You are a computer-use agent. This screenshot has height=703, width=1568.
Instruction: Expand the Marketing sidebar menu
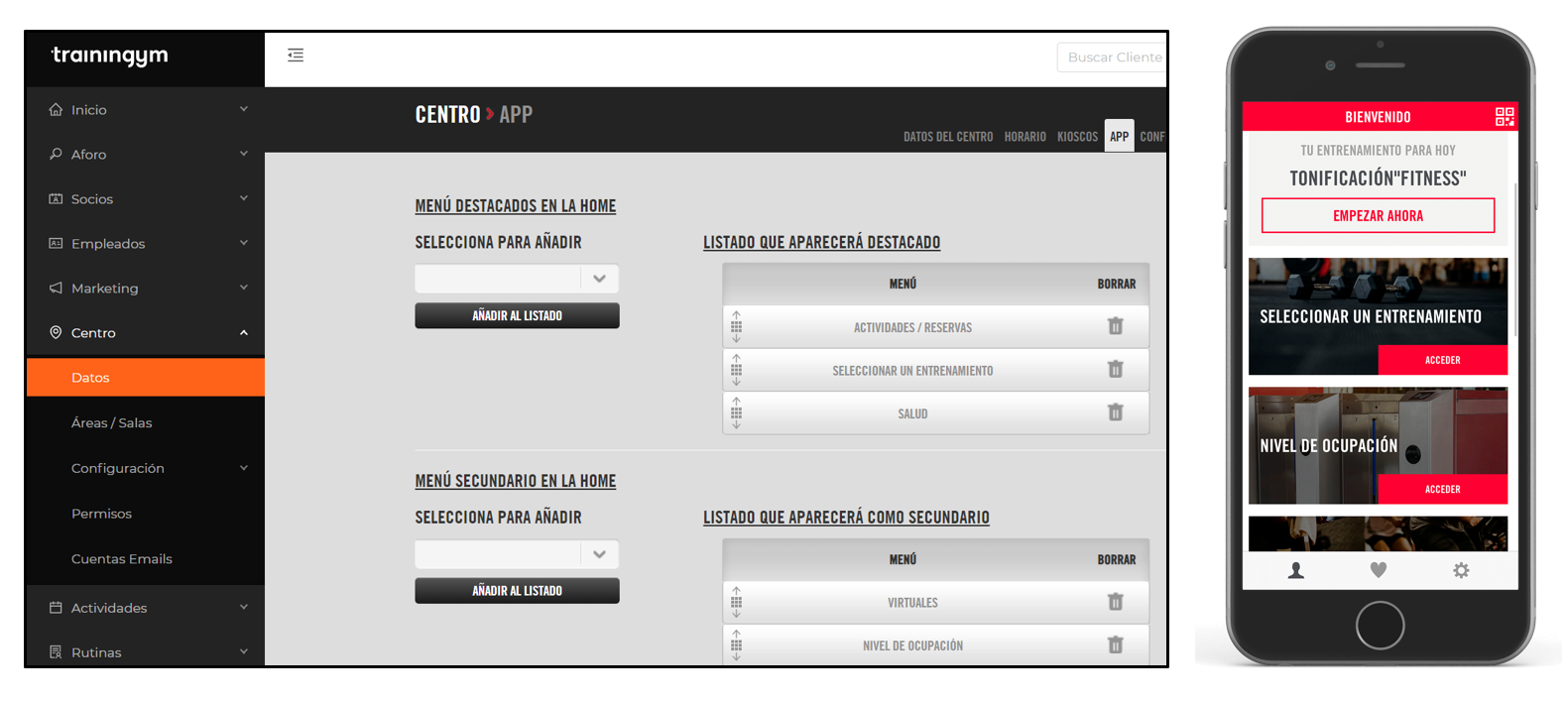pyautogui.click(x=244, y=288)
